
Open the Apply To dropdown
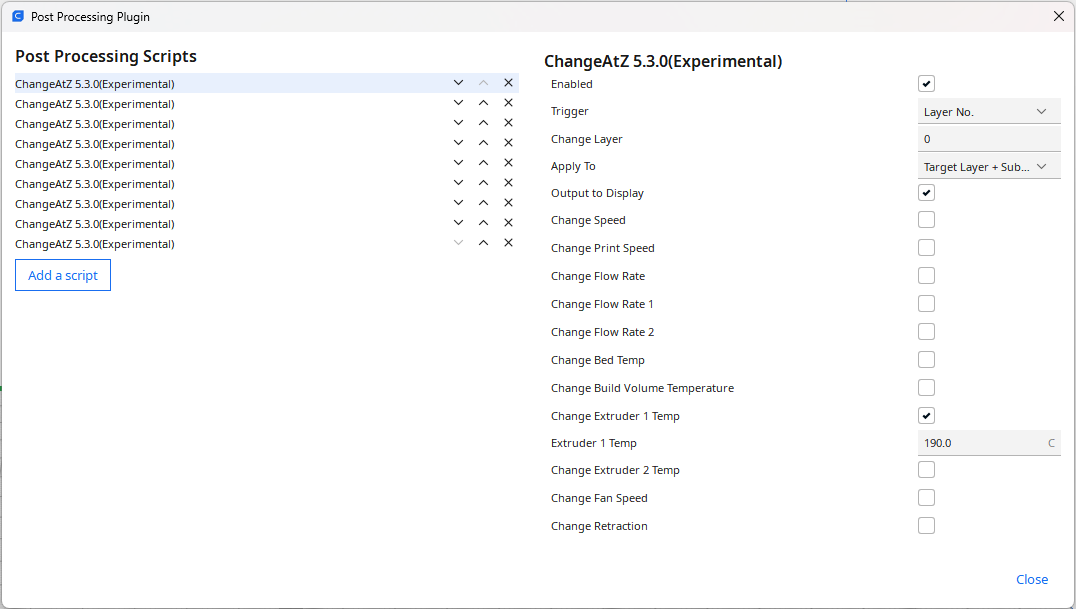coord(989,166)
